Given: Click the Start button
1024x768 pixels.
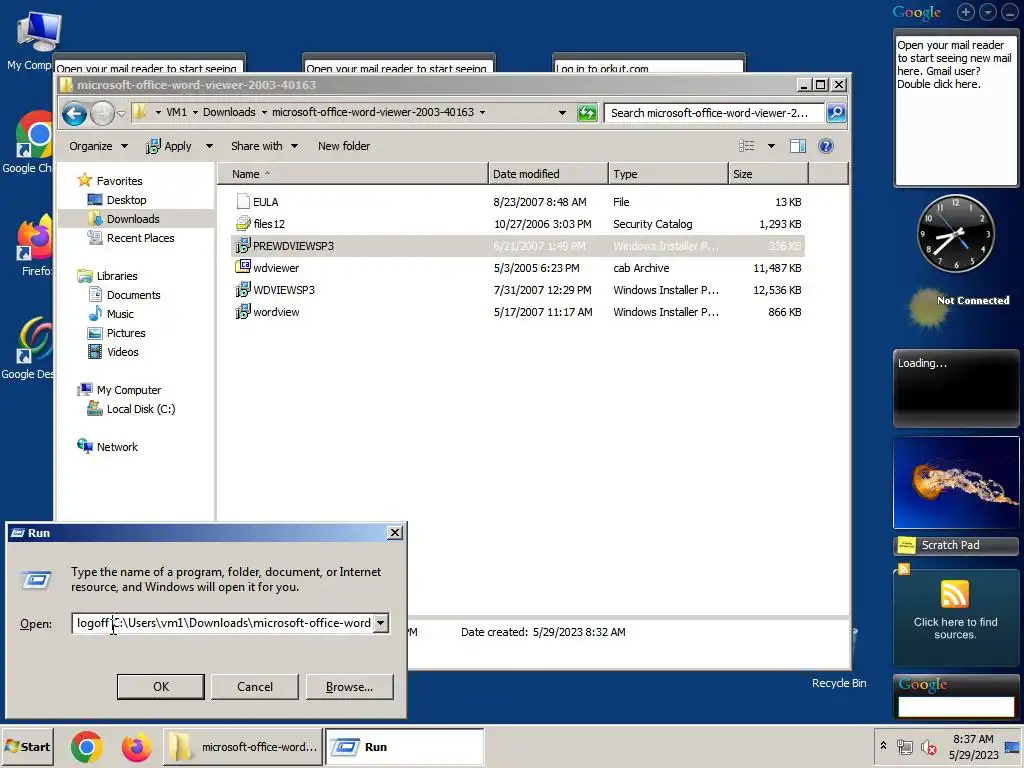Looking at the screenshot, I should [27, 747].
